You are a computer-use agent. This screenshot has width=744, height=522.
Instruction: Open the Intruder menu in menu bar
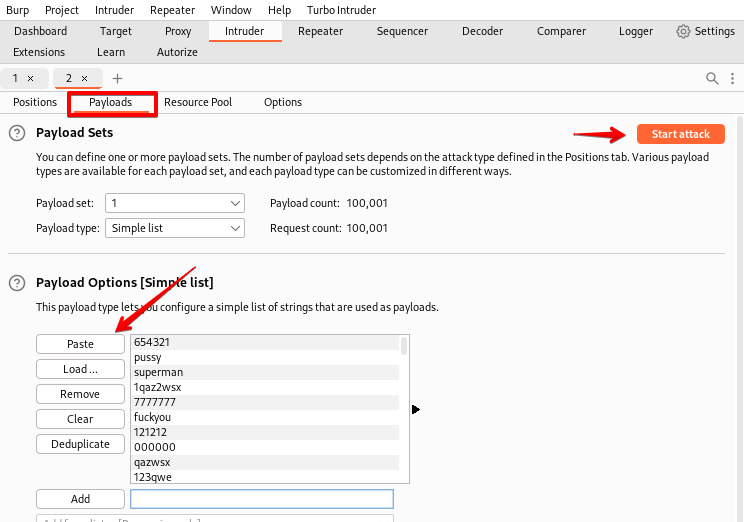tap(114, 10)
